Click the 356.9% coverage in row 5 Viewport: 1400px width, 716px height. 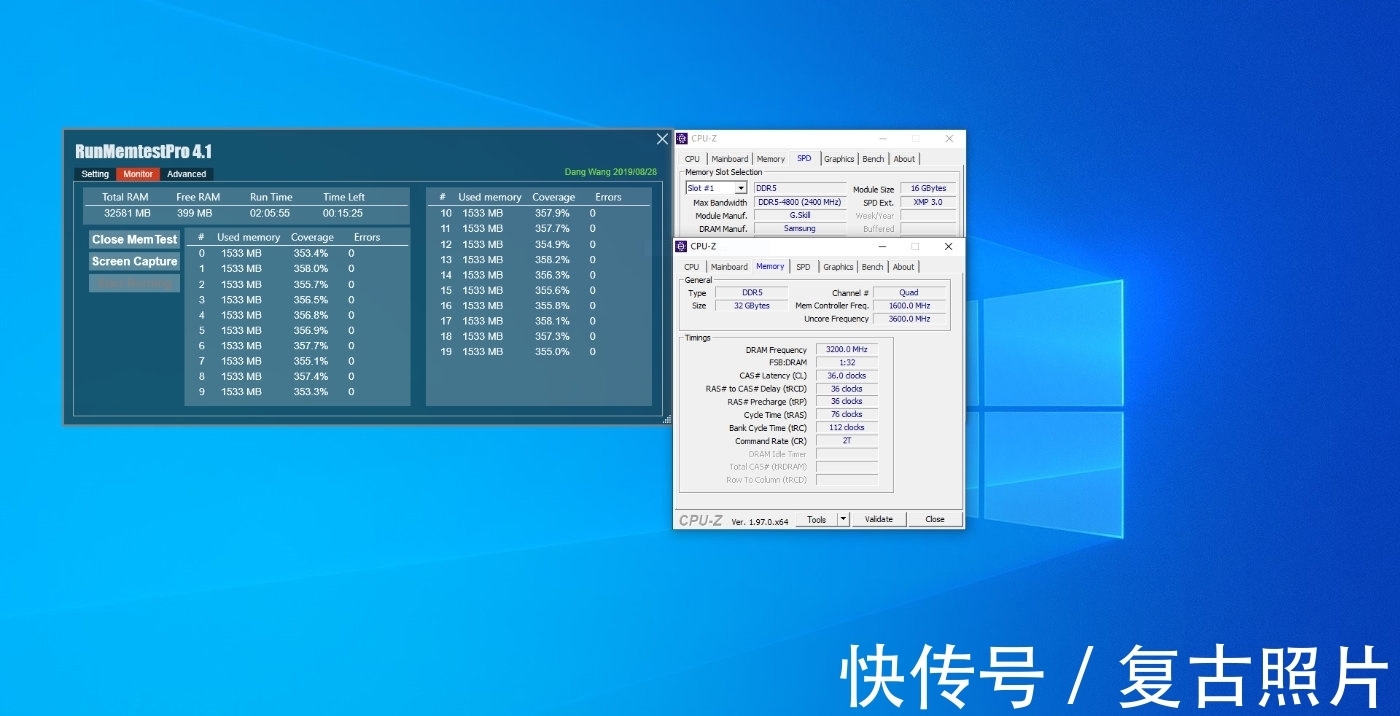pos(310,330)
